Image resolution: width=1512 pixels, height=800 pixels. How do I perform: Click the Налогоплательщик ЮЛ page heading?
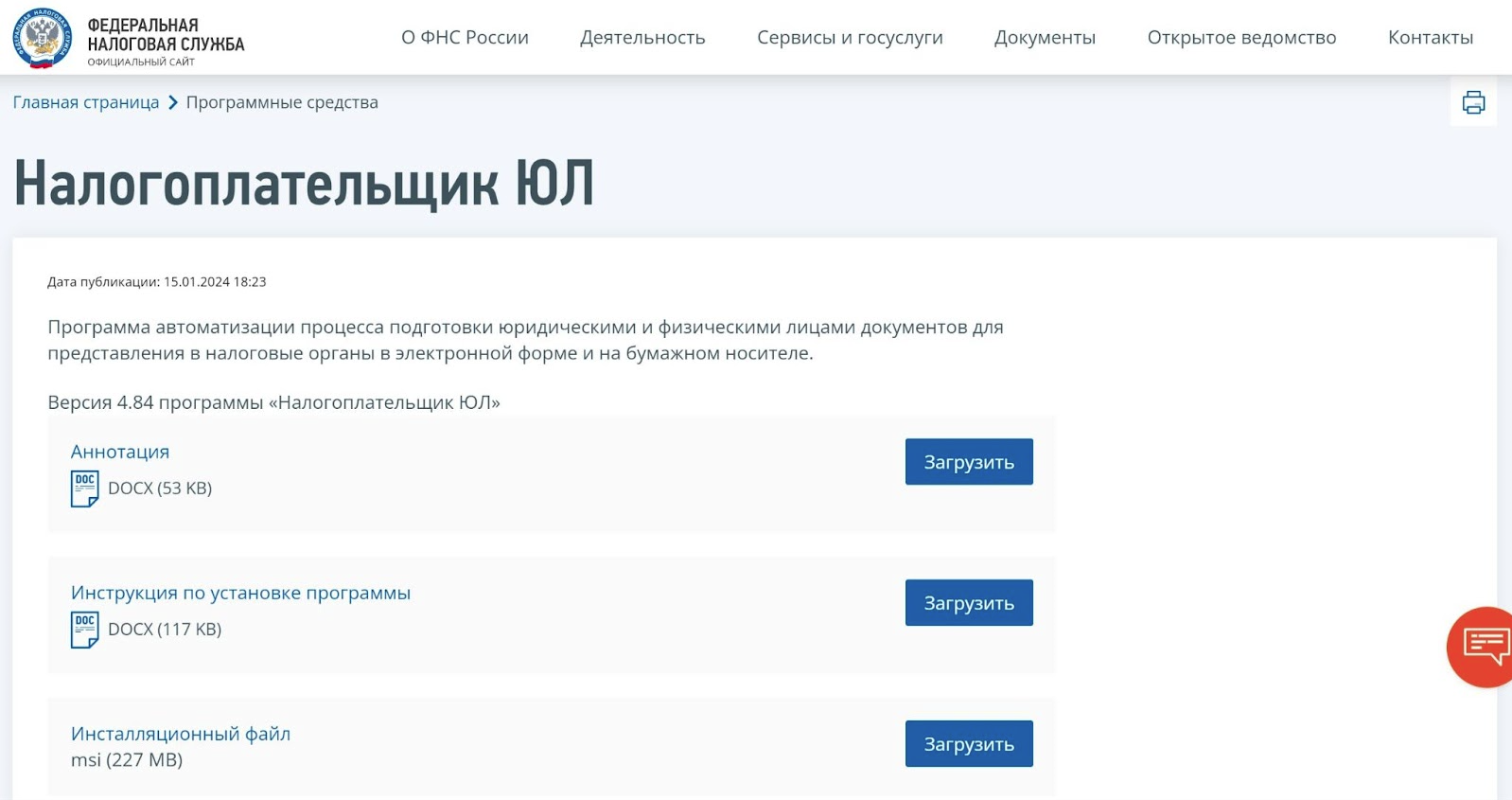tap(304, 183)
